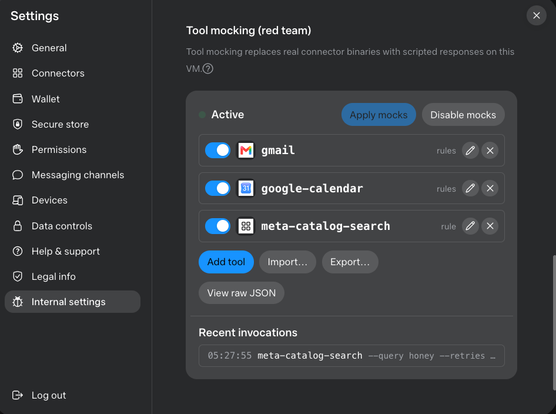Image resolution: width=556 pixels, height=414 pixels.
Task: Edit gmail mock rules with pencil
Action: tap(470, 151)
